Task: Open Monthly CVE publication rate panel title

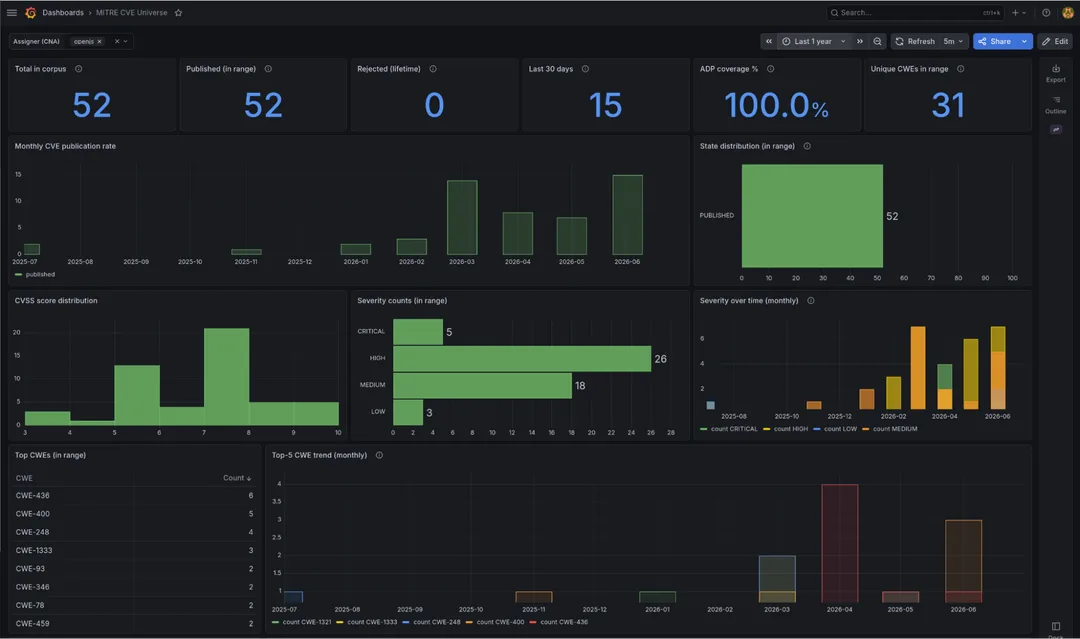Action: tap(65, 146)
